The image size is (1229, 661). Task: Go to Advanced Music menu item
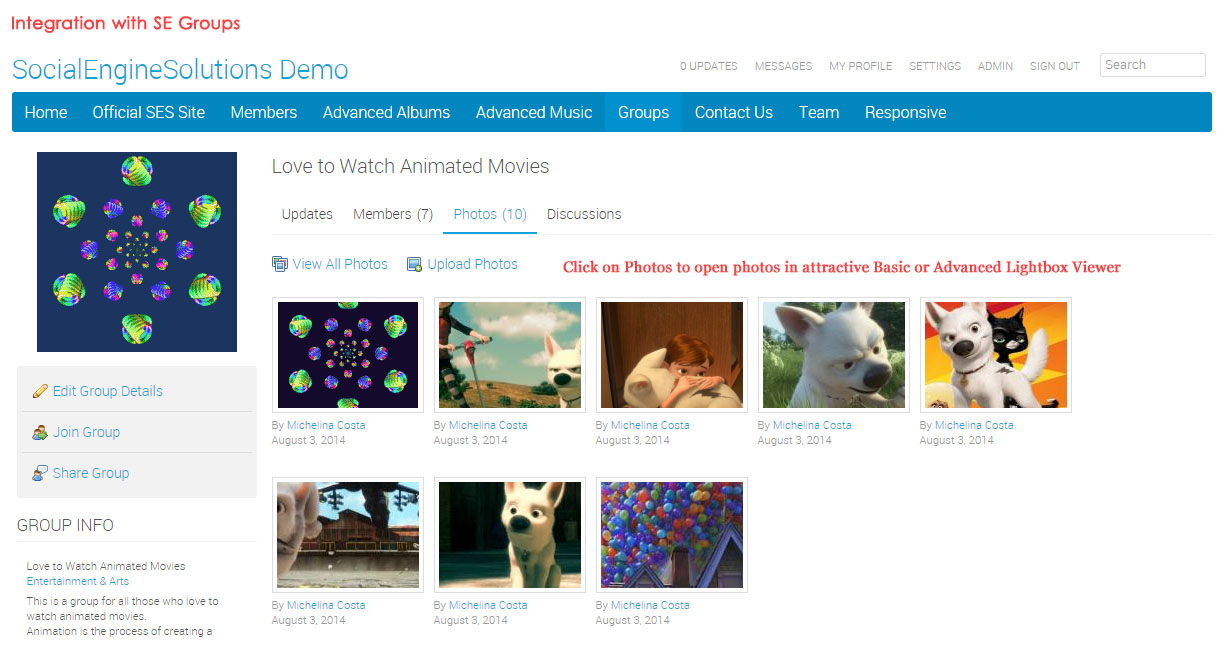534,112
